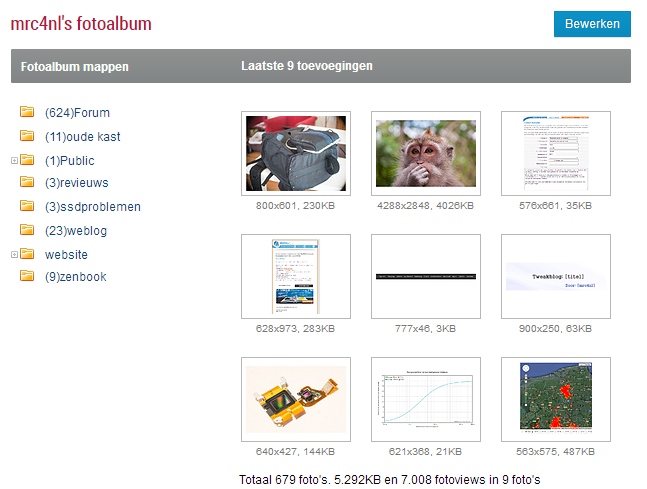This screenshot has height=489, width=647.
Task: Click the Public folder icon
Action: (x=27, y=159)
